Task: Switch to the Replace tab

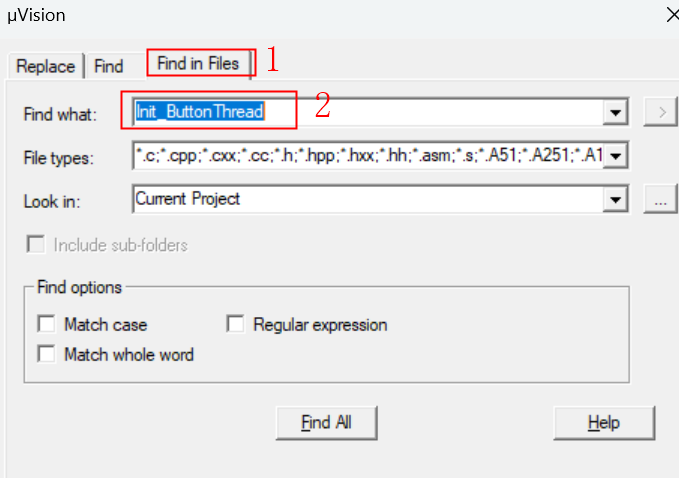Action: tap(45, 66)
